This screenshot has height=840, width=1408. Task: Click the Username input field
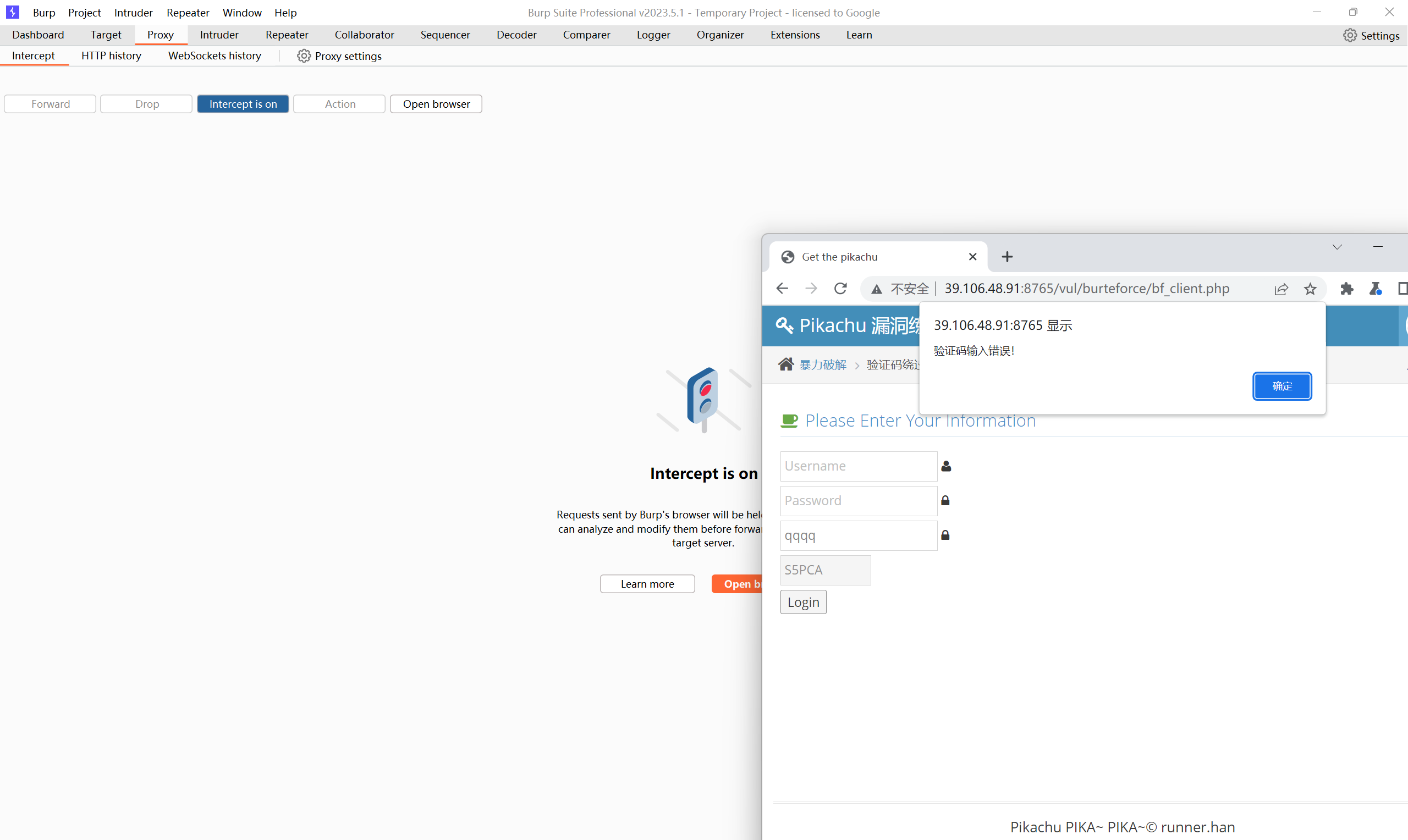[x=858, y=466]
